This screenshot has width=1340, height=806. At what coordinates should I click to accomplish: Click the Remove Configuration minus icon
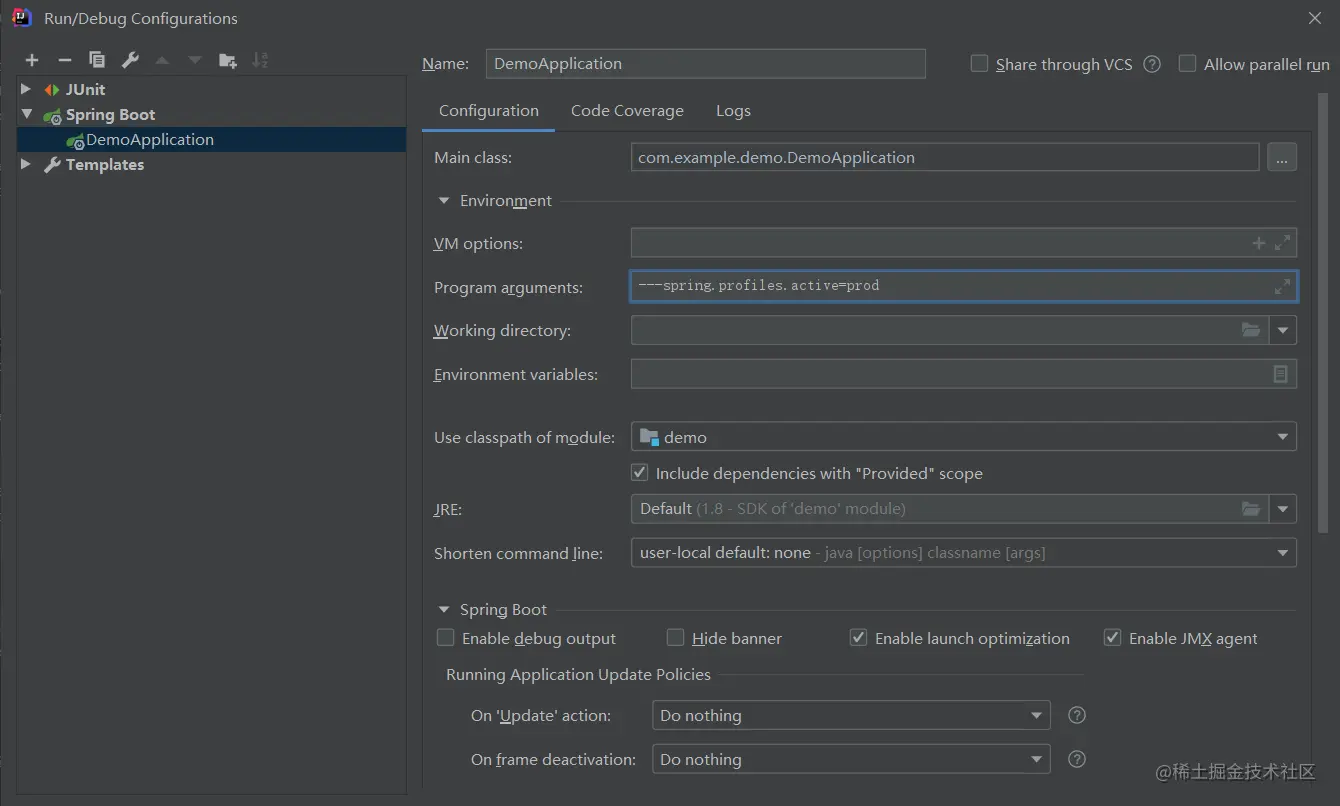pos(64,60)
